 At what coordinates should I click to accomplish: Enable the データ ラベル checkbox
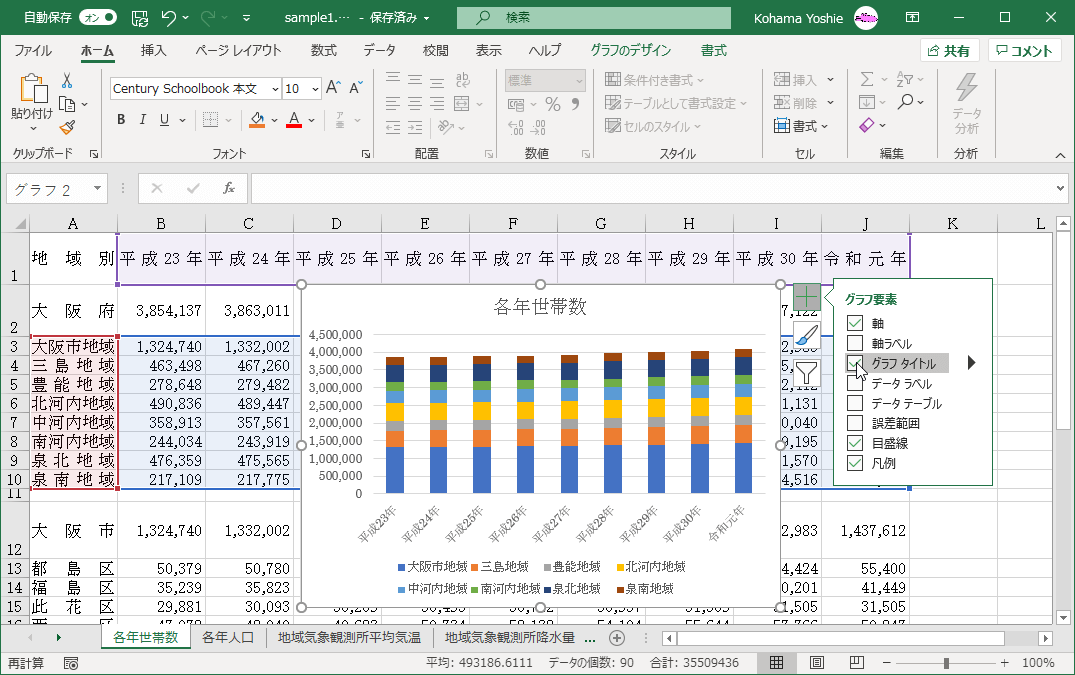click(x=855, y=383)
